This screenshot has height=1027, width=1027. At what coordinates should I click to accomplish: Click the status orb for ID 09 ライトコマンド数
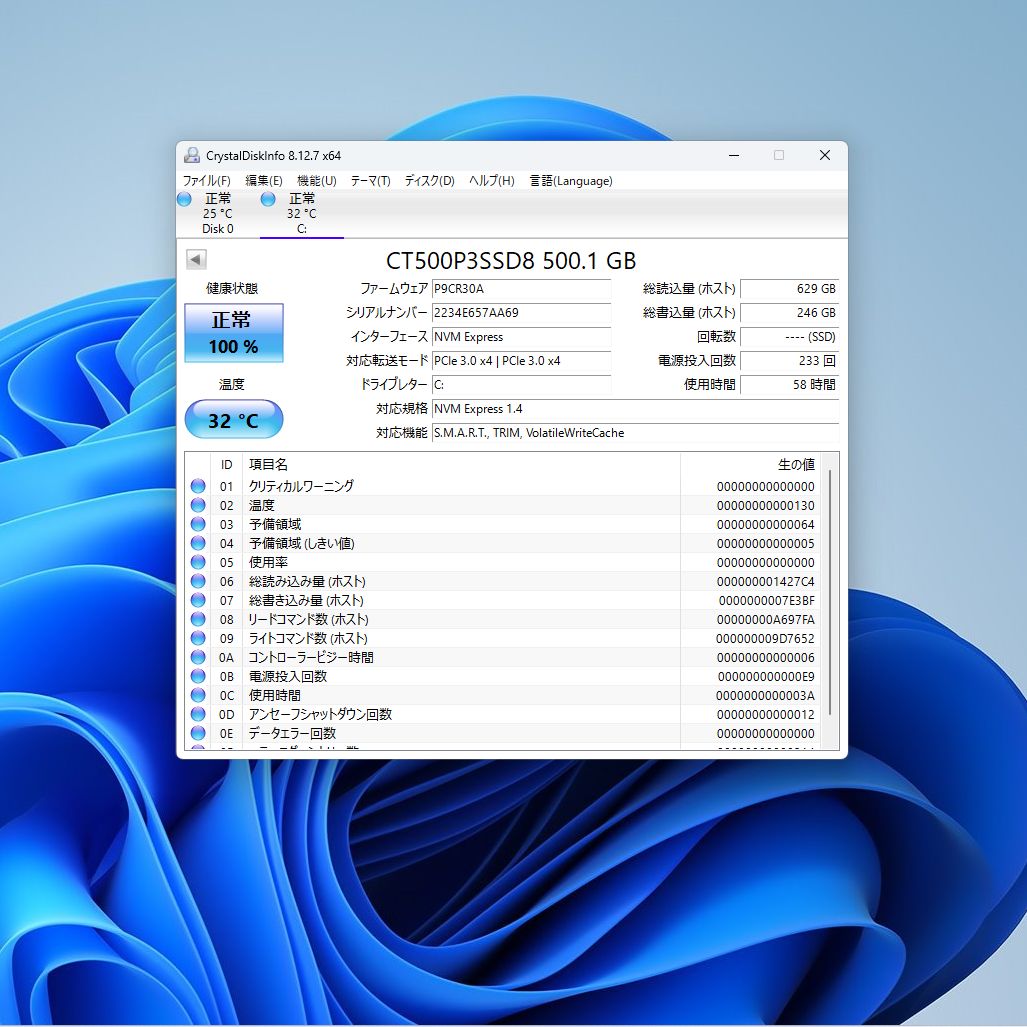[x=198, y=638]
